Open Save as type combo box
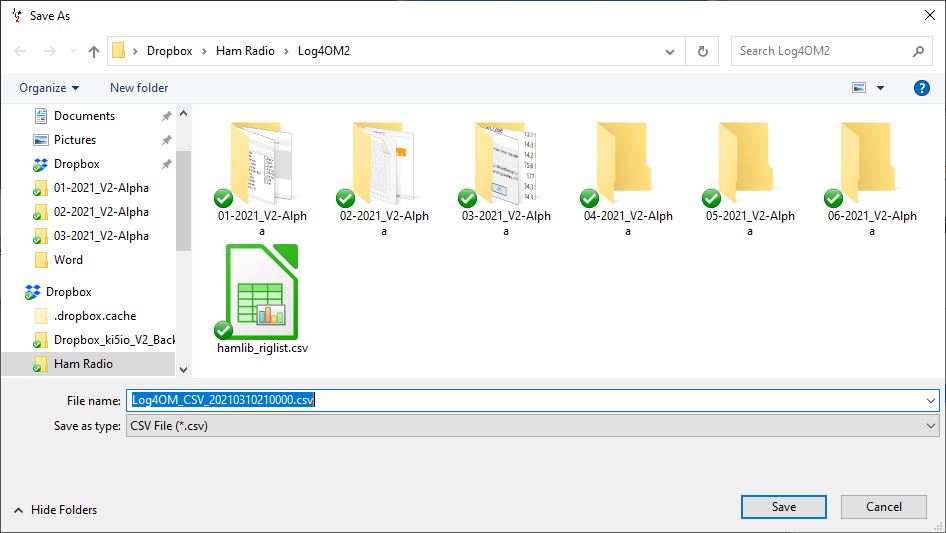The image size is (946, 533). pyautogui.click(x=532, y=426)
